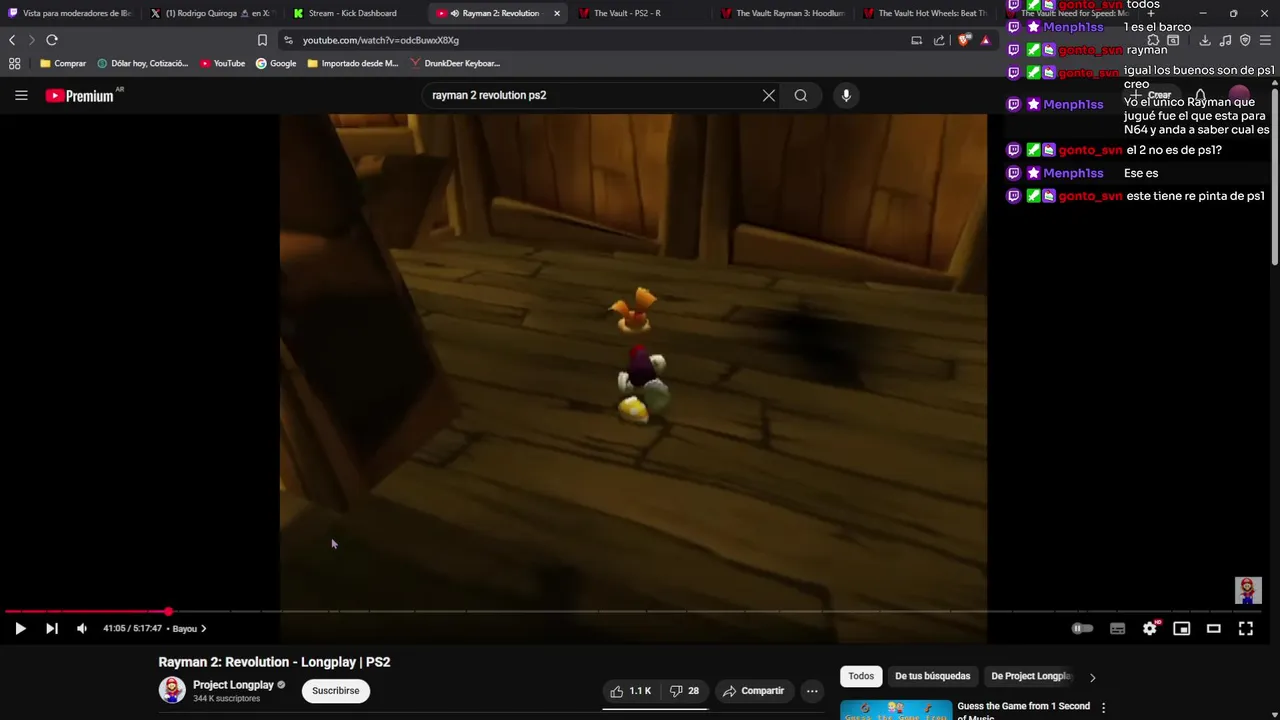Like the video with 1.1 K likes

[630, 691]
